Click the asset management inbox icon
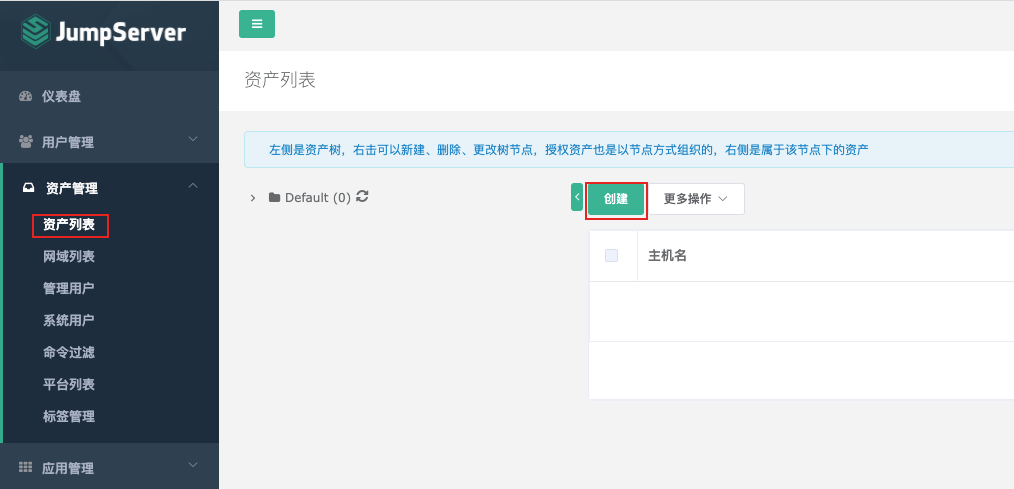The width and height of the screenshot is (1014, 489). pos(28,188)
